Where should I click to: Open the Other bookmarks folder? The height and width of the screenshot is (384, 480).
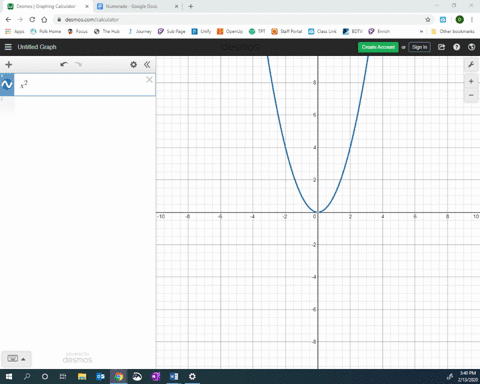453,31
